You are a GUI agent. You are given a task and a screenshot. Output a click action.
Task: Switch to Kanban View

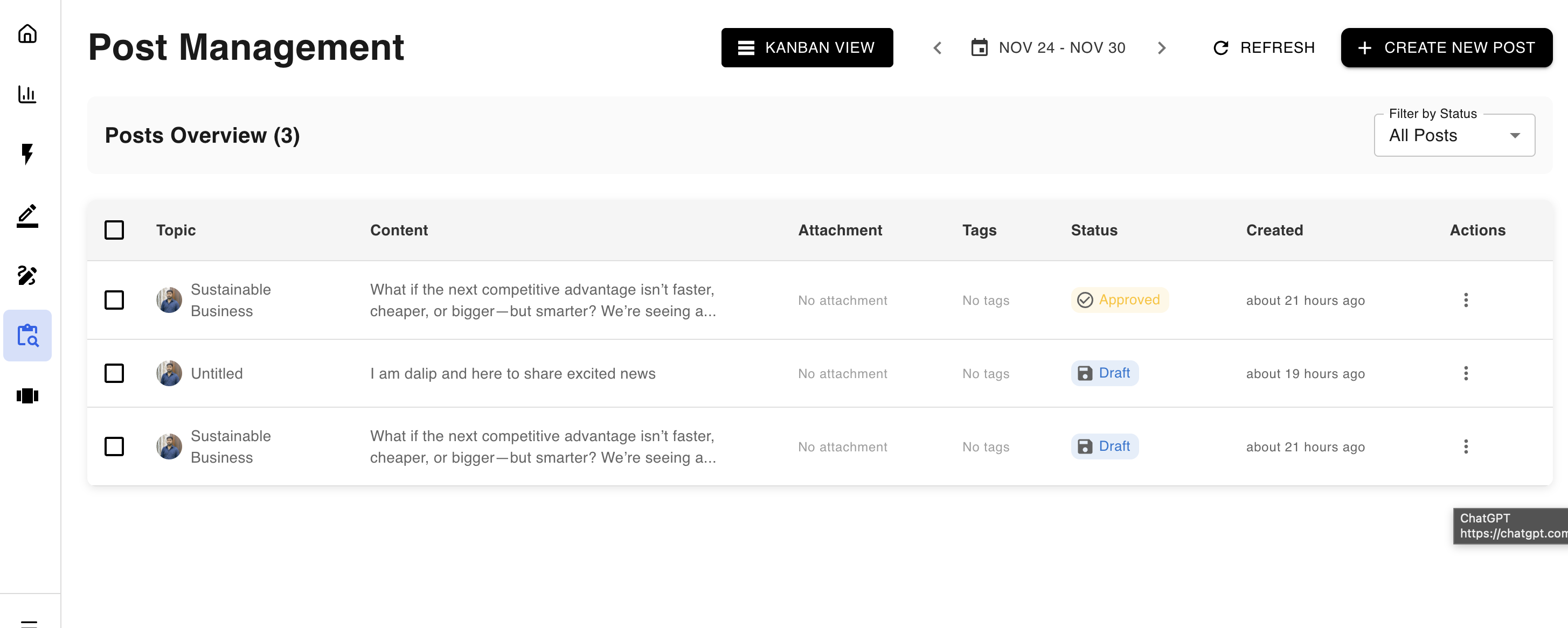point(807,47)
